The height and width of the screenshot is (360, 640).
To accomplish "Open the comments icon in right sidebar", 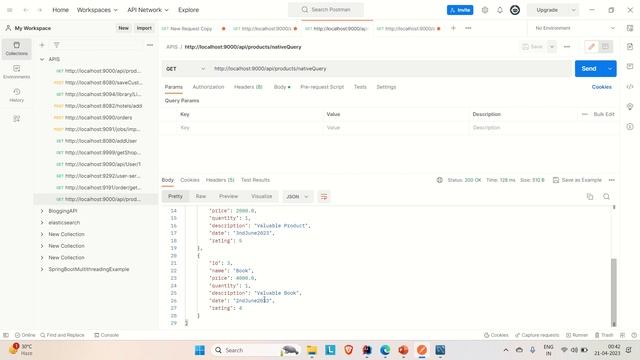I will click(630, 66).
